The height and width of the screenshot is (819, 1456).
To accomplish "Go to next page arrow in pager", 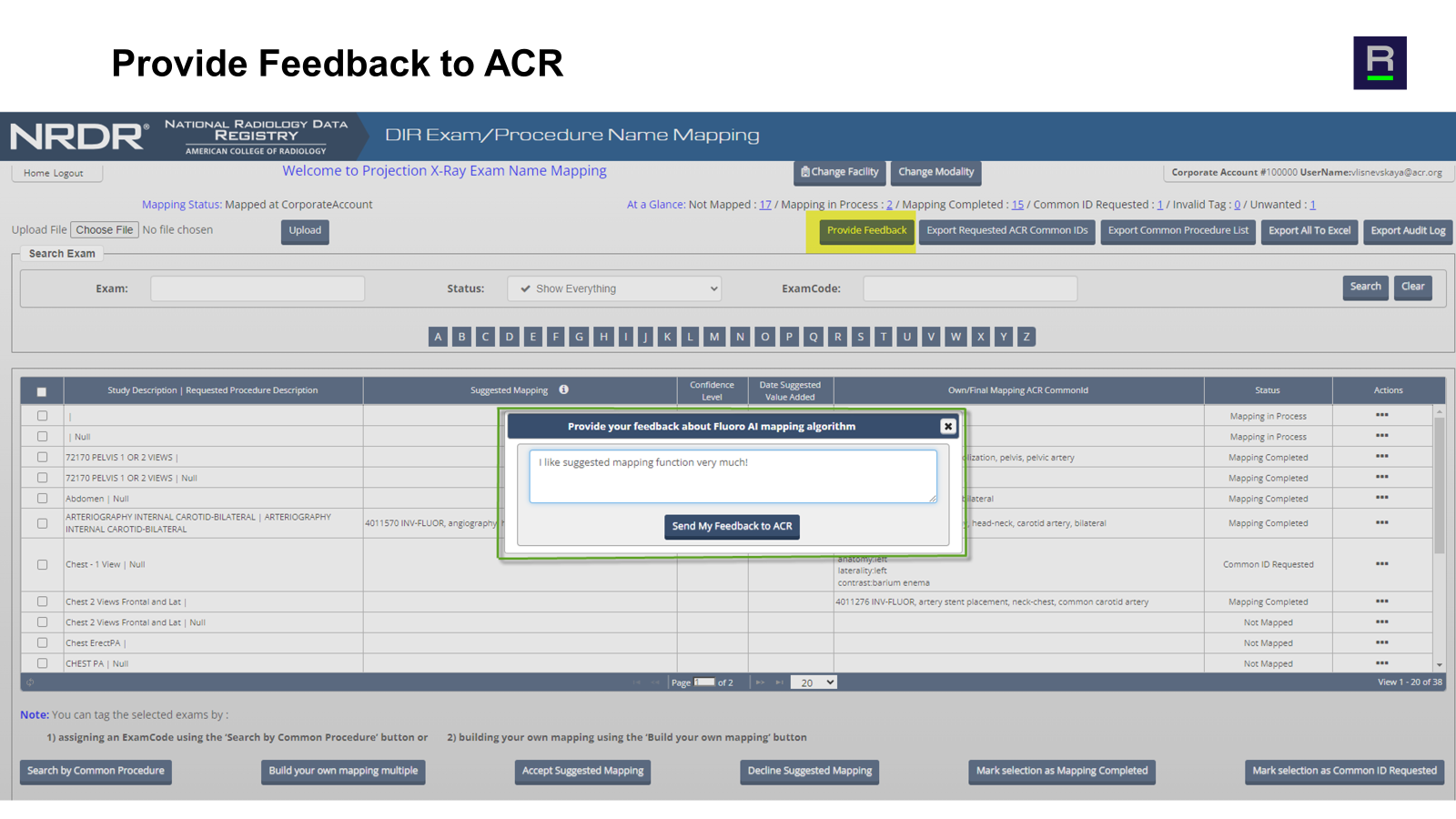I will tap(760, 682).
